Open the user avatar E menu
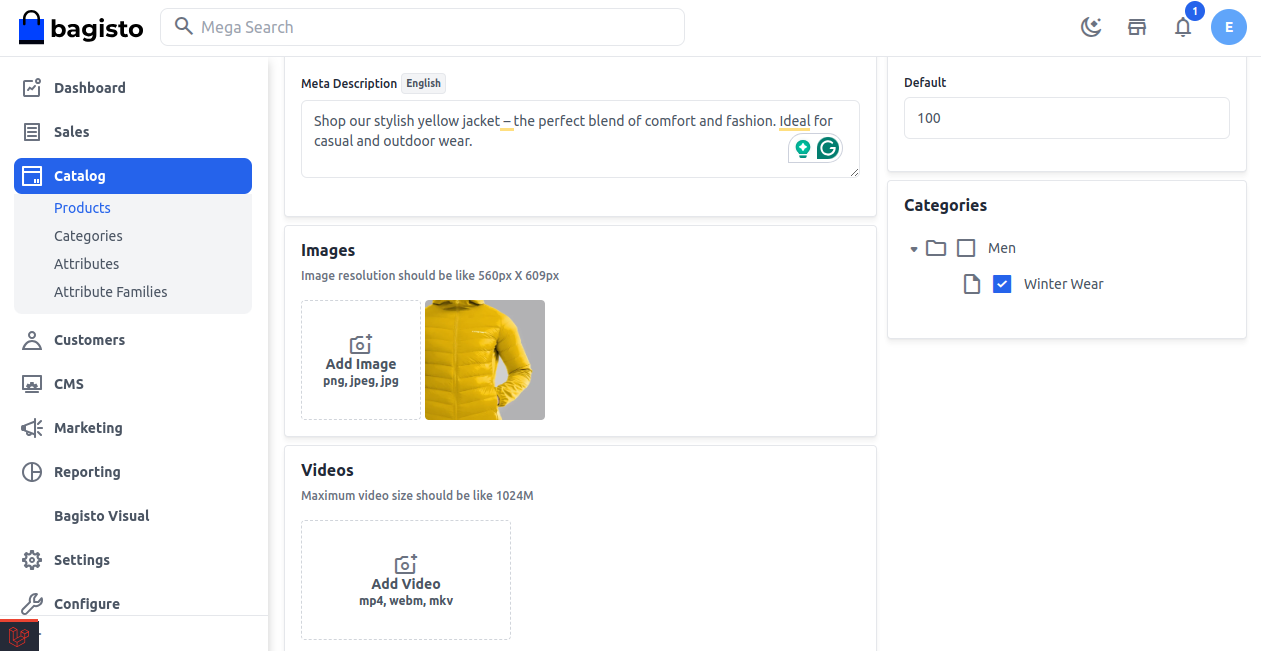Image resolution: width=1261 pixels, height=651 pixels. tap(1229, 27)
